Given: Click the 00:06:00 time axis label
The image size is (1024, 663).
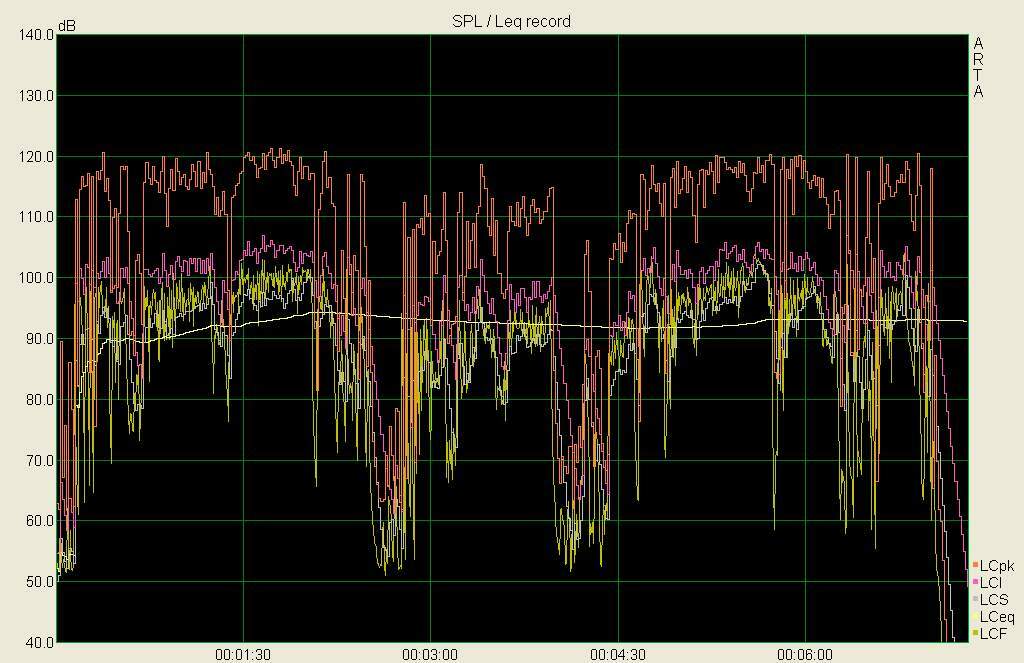Looking at the screenshot, I should click(805, 655).
